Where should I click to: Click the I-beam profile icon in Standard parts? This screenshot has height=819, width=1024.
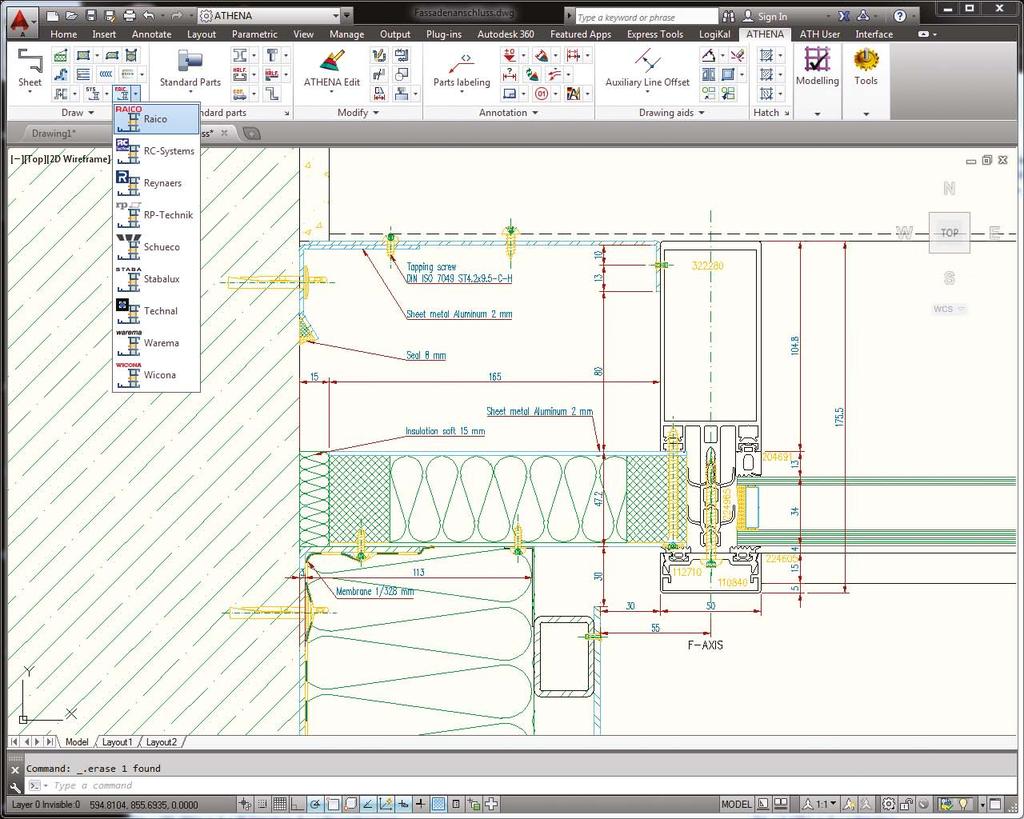tap(240, 56)
